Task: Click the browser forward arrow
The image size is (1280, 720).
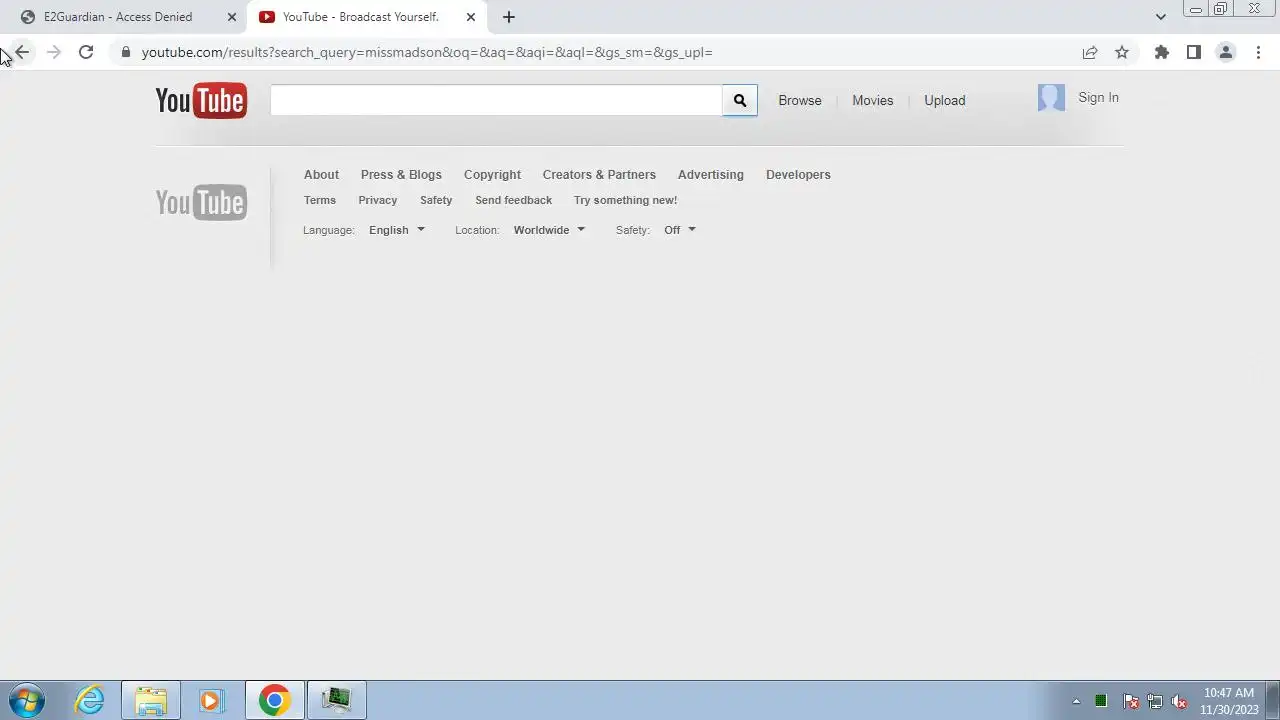Action: pyautogui.click(x=54, y=52)
